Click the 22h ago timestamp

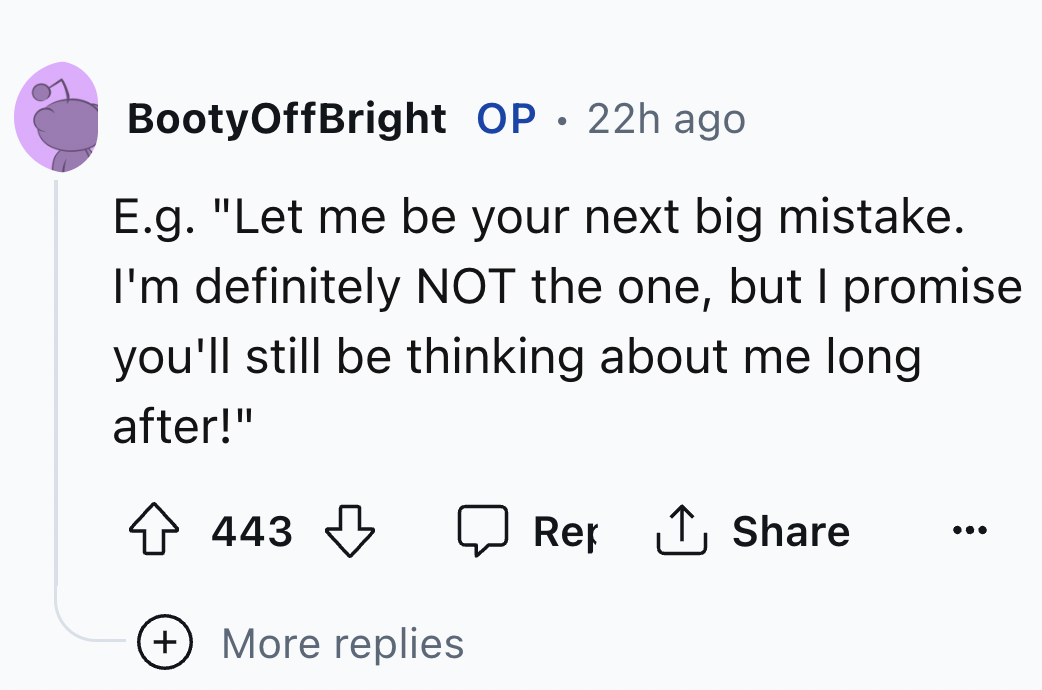coord(666,120)
